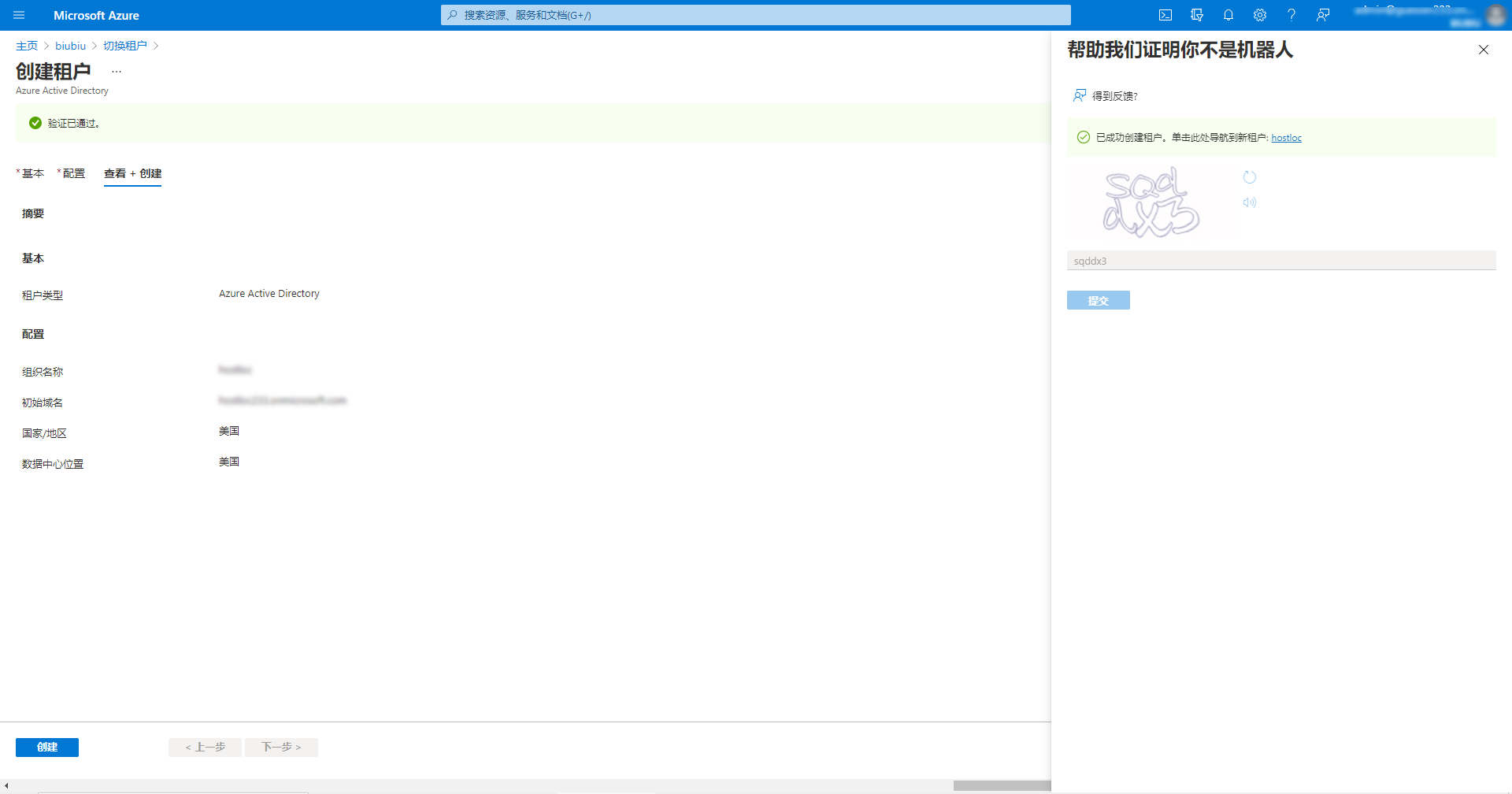Click the horizontal scrollbar thumb

[x=1002, y=786]
